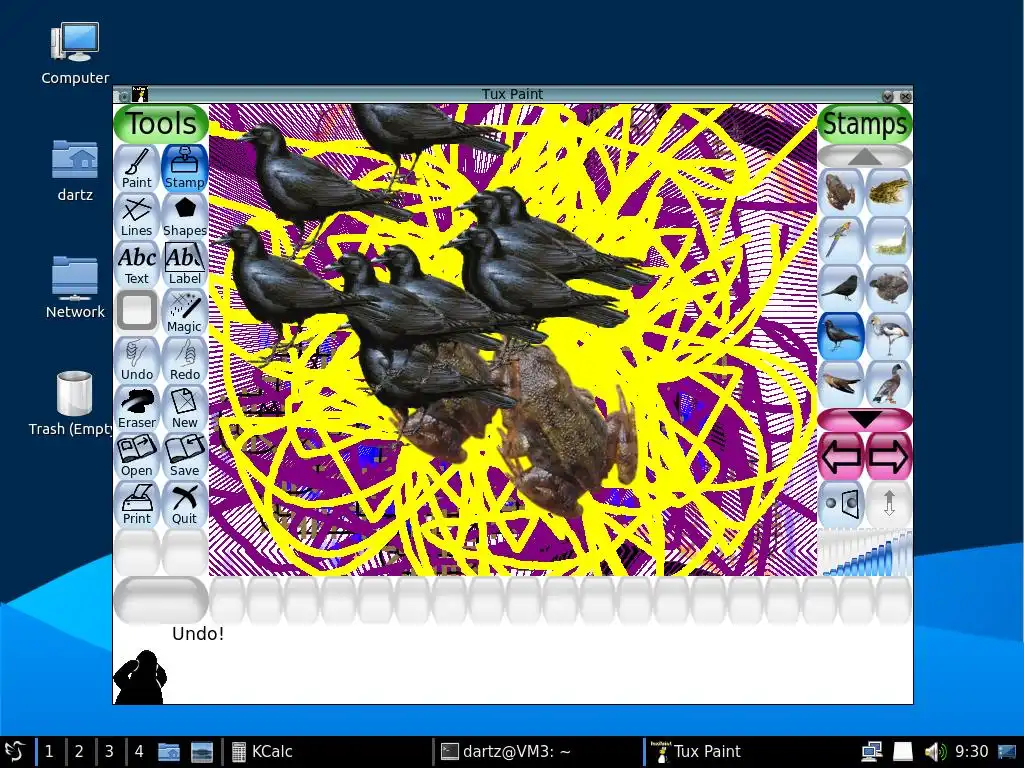Screen dimensions: 1024x768
Task: Open a saved picture with Open
Action: coord(136,456)
